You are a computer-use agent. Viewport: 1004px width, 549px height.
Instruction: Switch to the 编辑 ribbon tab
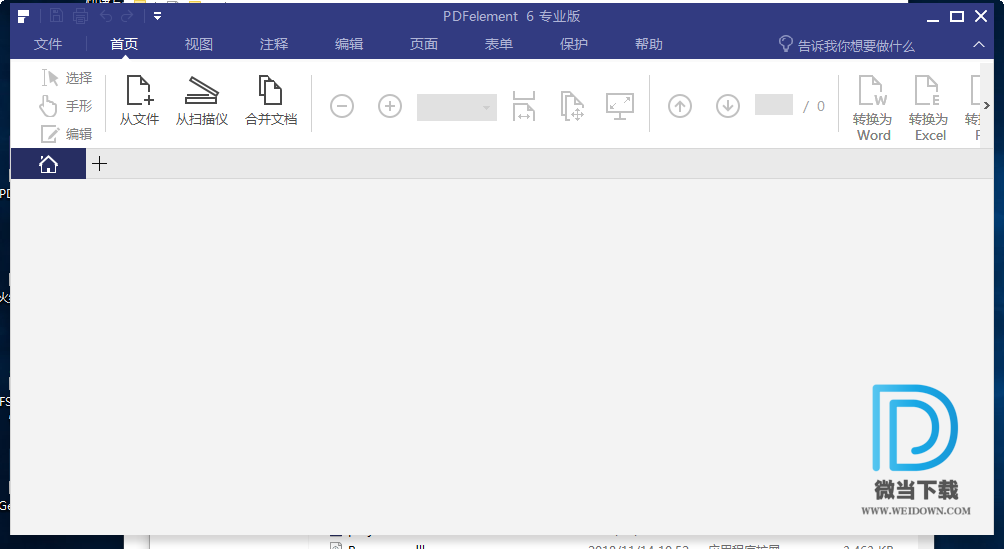pos(349,44)
